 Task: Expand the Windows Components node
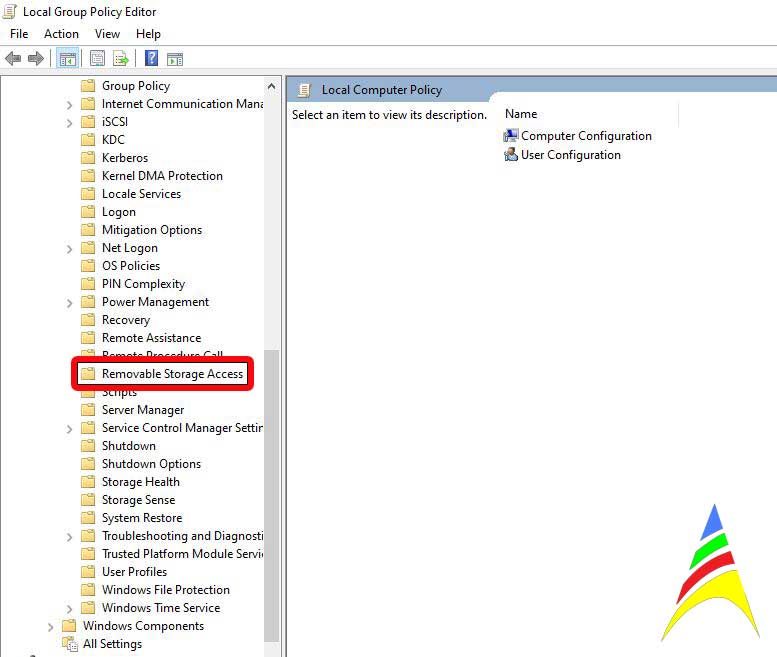click(x=50, y=627)
